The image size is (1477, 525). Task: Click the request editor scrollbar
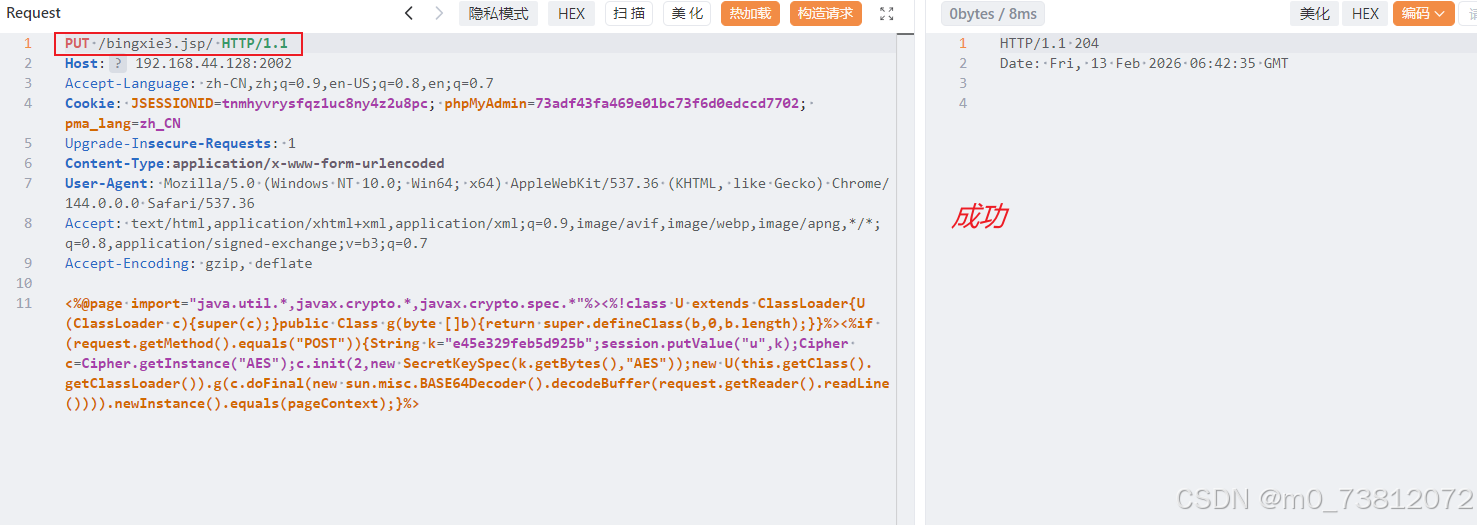click(906, 280)
